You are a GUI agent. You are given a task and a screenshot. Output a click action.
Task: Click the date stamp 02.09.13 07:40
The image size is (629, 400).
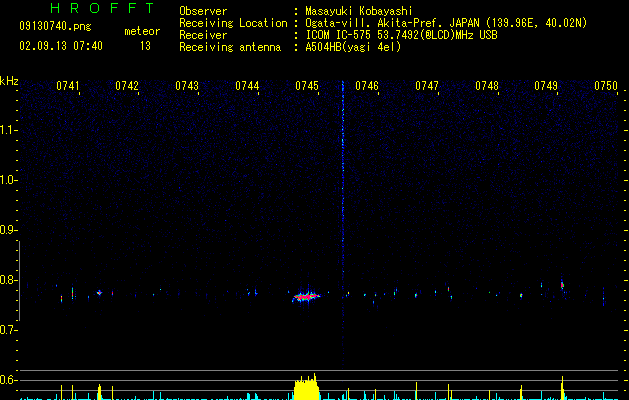tap(61, 46)
